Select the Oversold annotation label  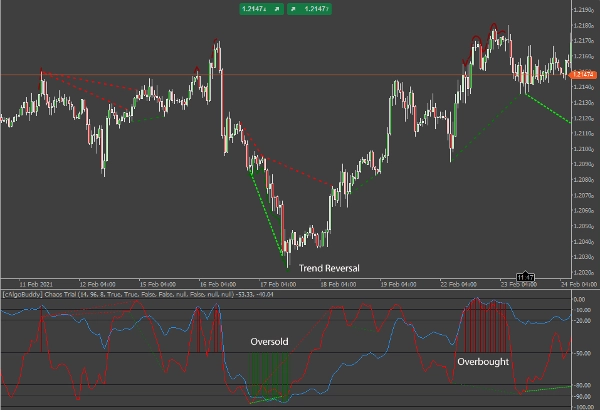[269, 342]
